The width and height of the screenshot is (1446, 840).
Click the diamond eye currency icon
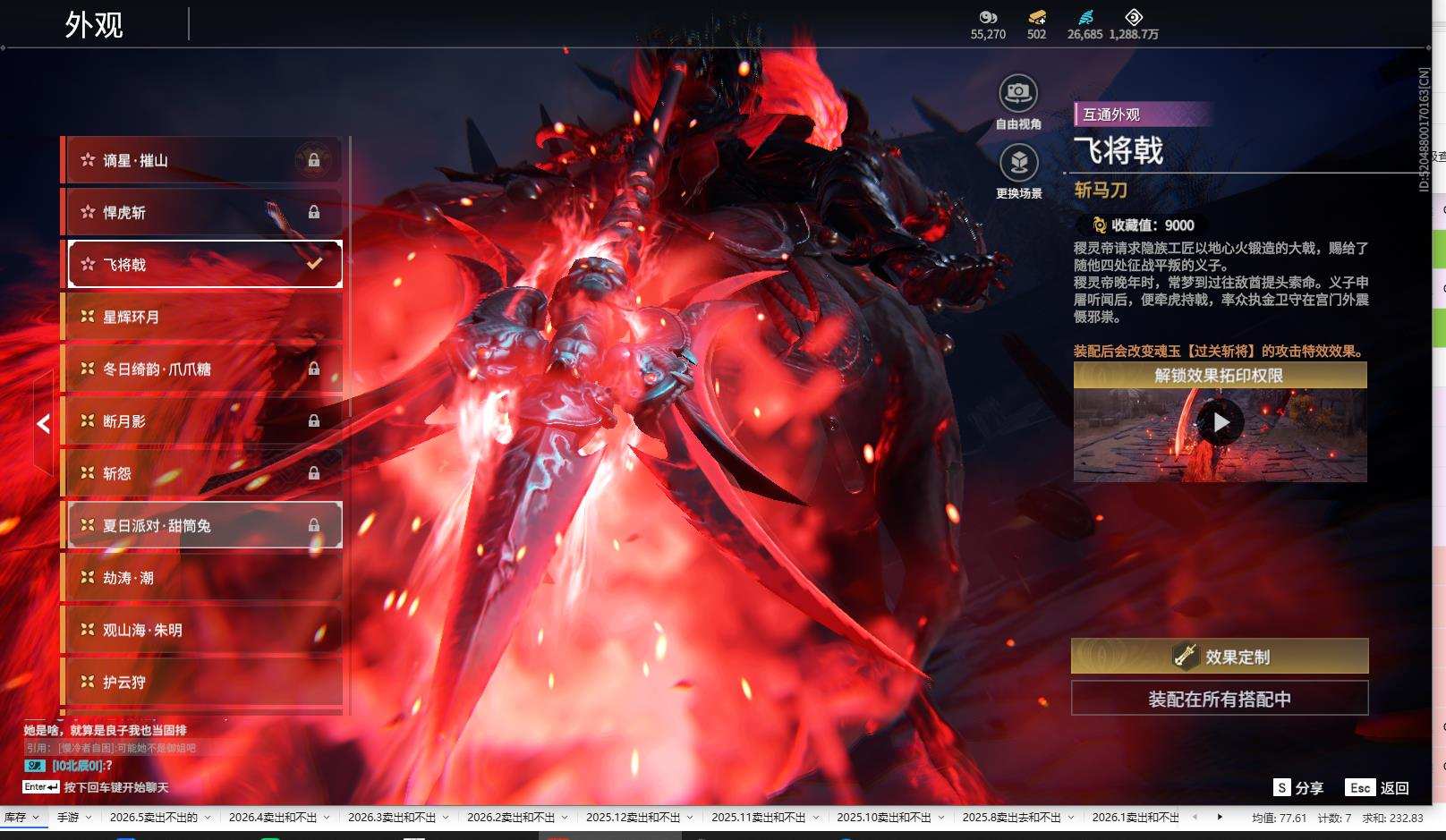(1134, 17)
